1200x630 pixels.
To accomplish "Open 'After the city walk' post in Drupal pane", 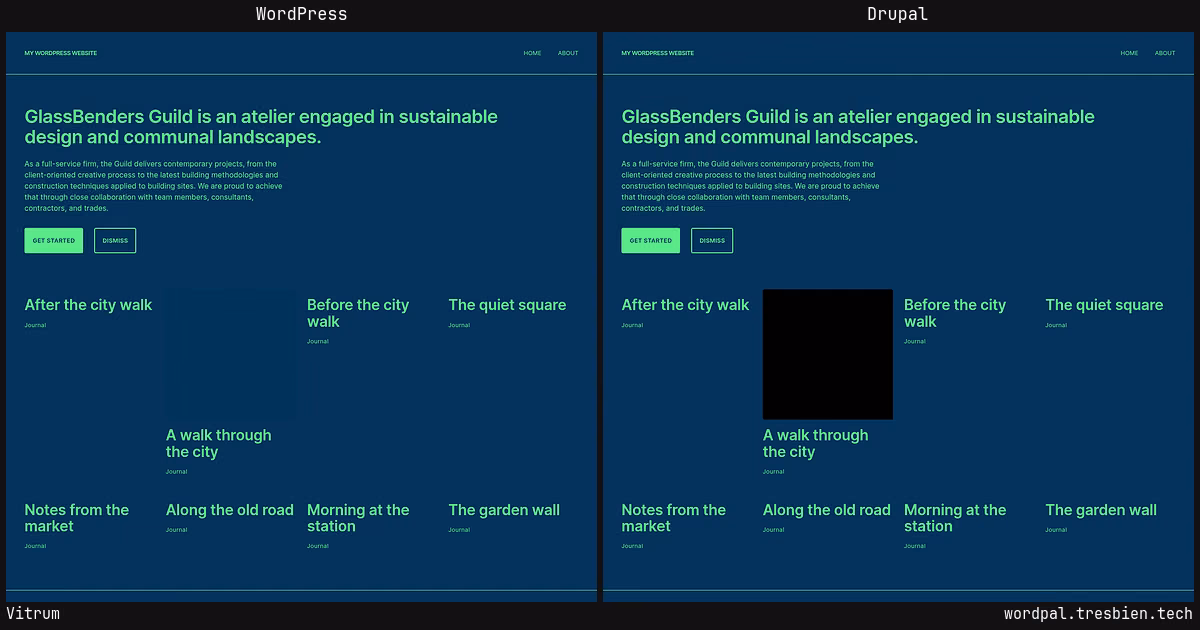I will point(685,305).
